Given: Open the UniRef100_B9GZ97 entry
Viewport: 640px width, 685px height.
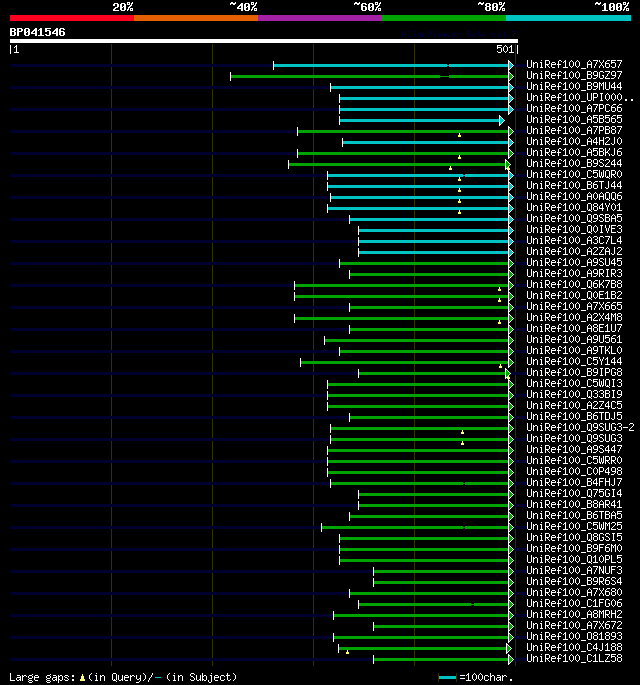Looking at the screenshot, I should click(x=574, y=75).
